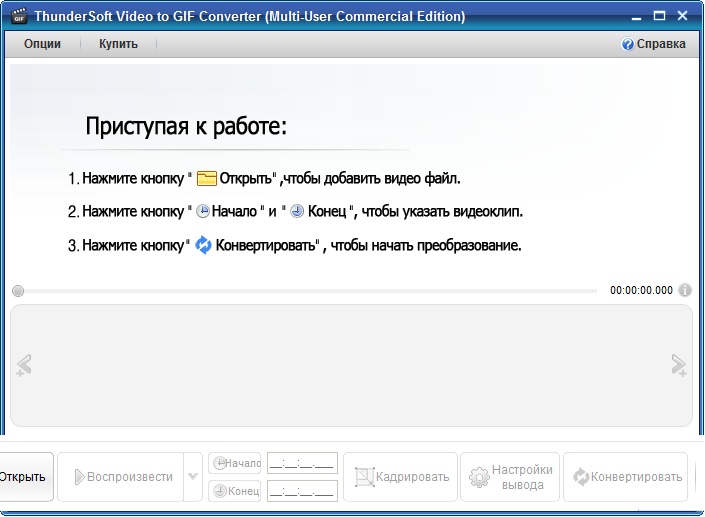Click the left arrow add-frame icon
Screen dimensions: 705x517
(x=24, y=365)
